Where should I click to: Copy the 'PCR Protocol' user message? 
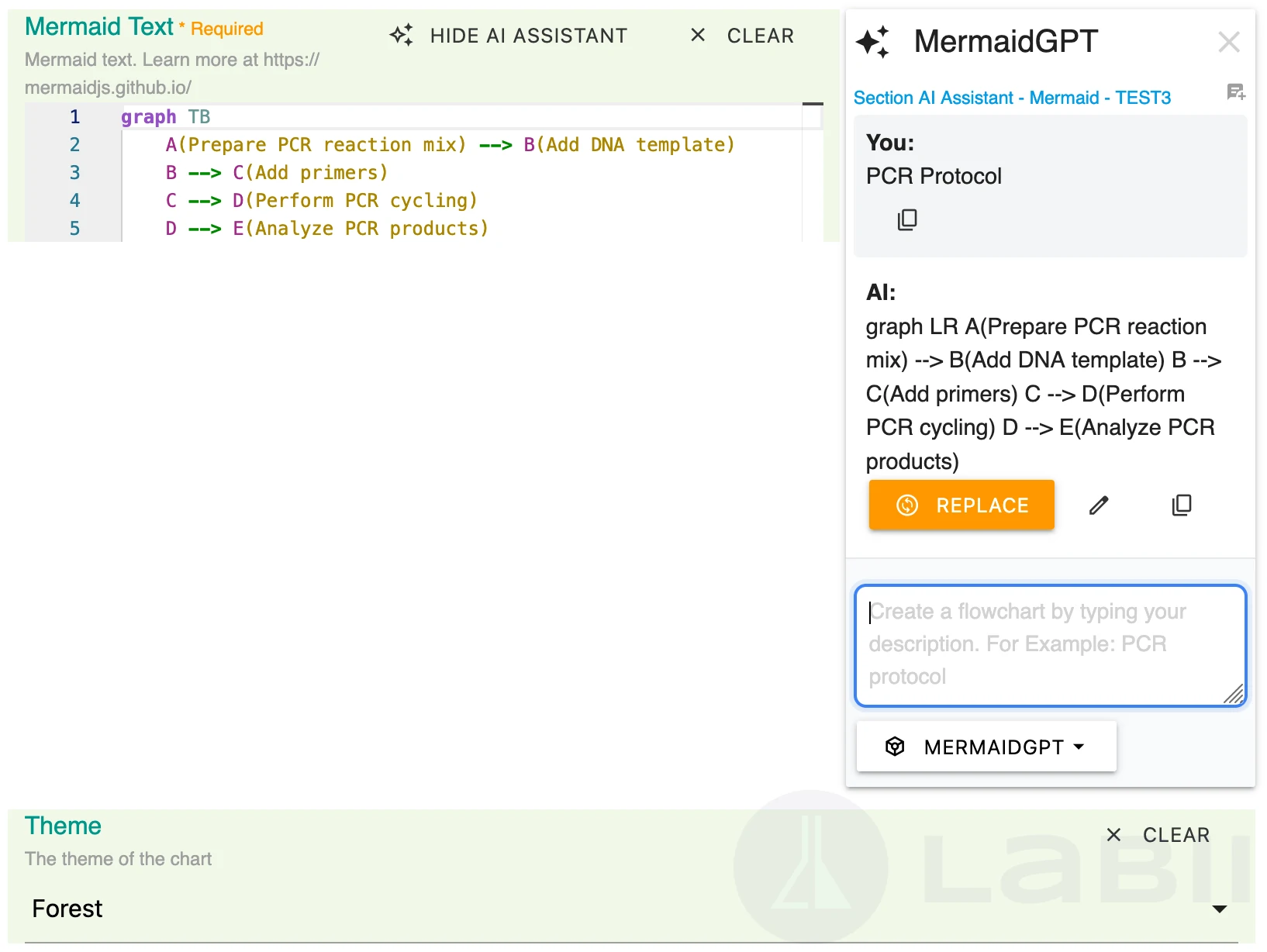click(x=907, y=220)
